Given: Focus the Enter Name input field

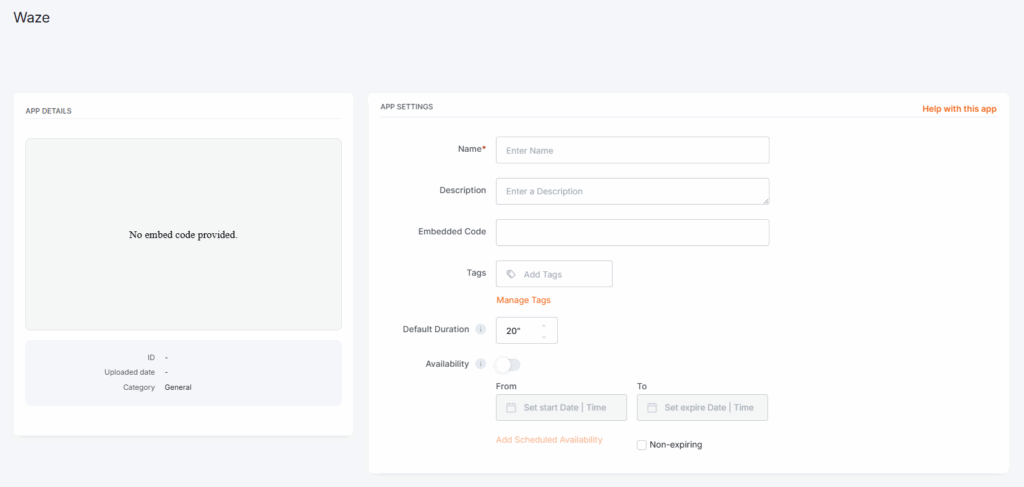Looking at the screenshot, I should tap(632, 150).
